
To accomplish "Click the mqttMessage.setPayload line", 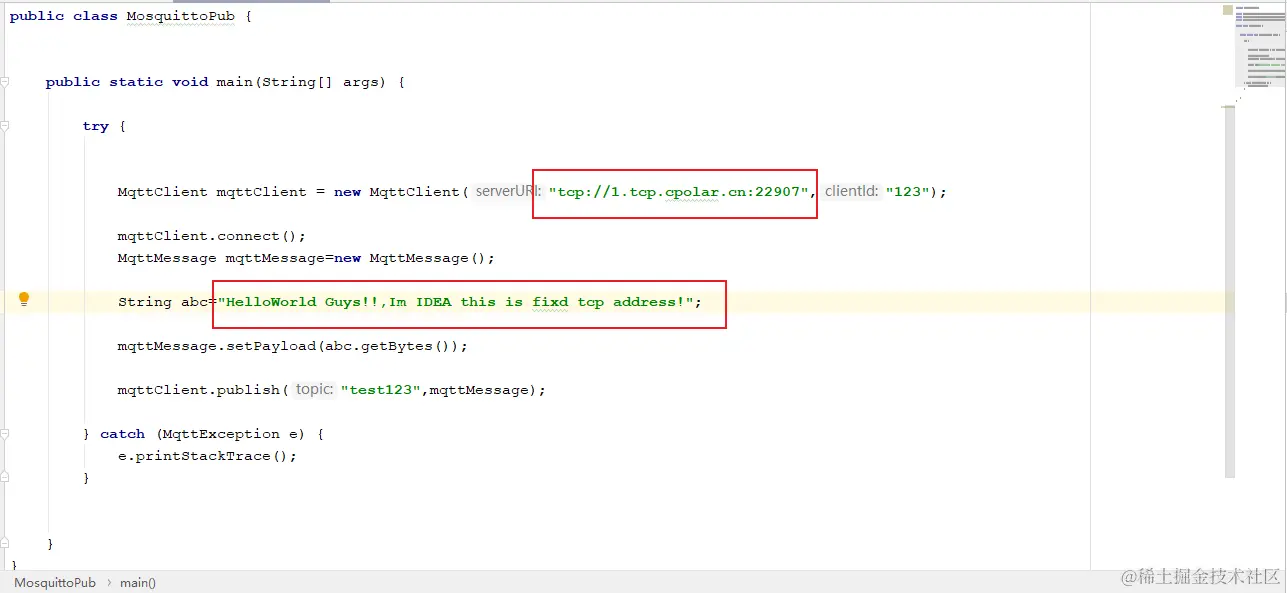I will [292, 346].
